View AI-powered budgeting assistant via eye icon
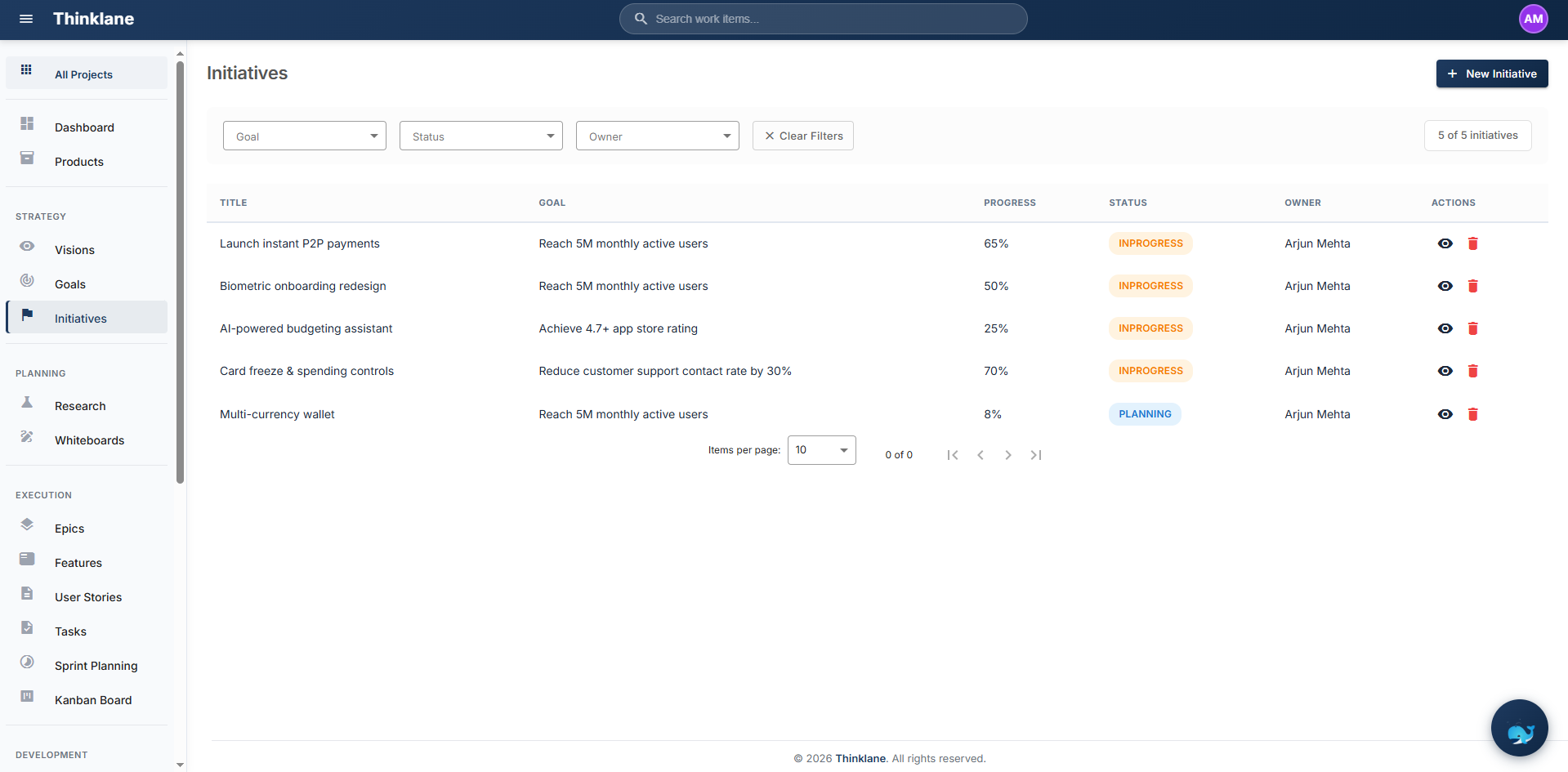This screenshot has width=1568, height=772. point(1445,328)
